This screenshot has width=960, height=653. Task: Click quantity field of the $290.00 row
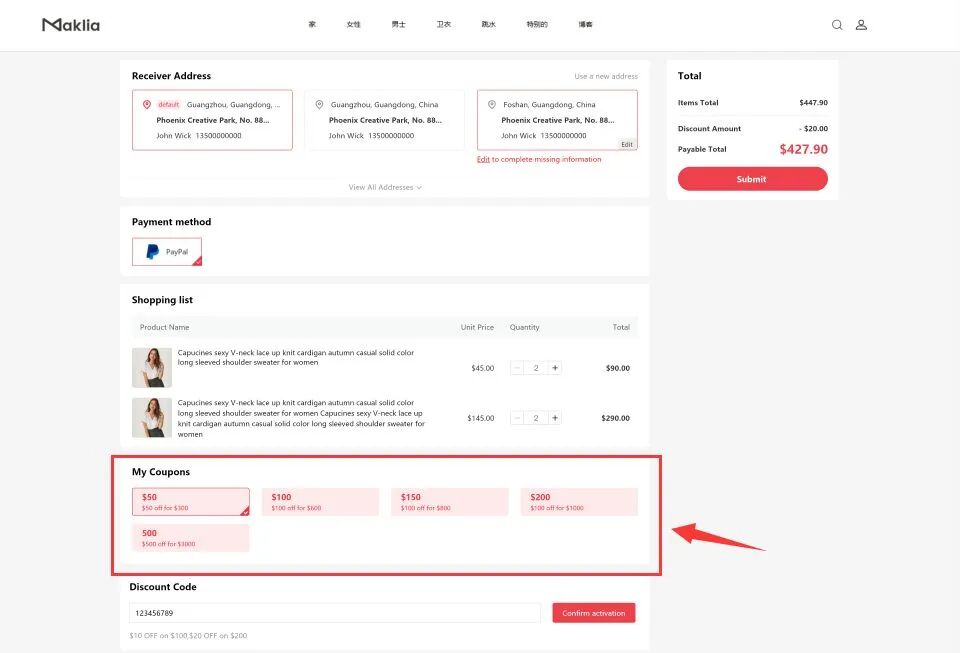(536, 418)
